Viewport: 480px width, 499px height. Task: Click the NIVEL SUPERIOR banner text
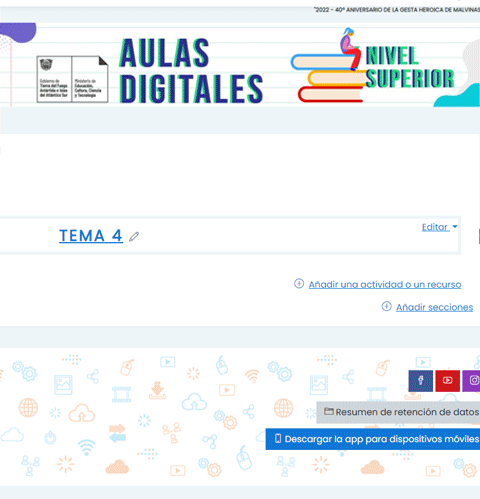point(410,67)
